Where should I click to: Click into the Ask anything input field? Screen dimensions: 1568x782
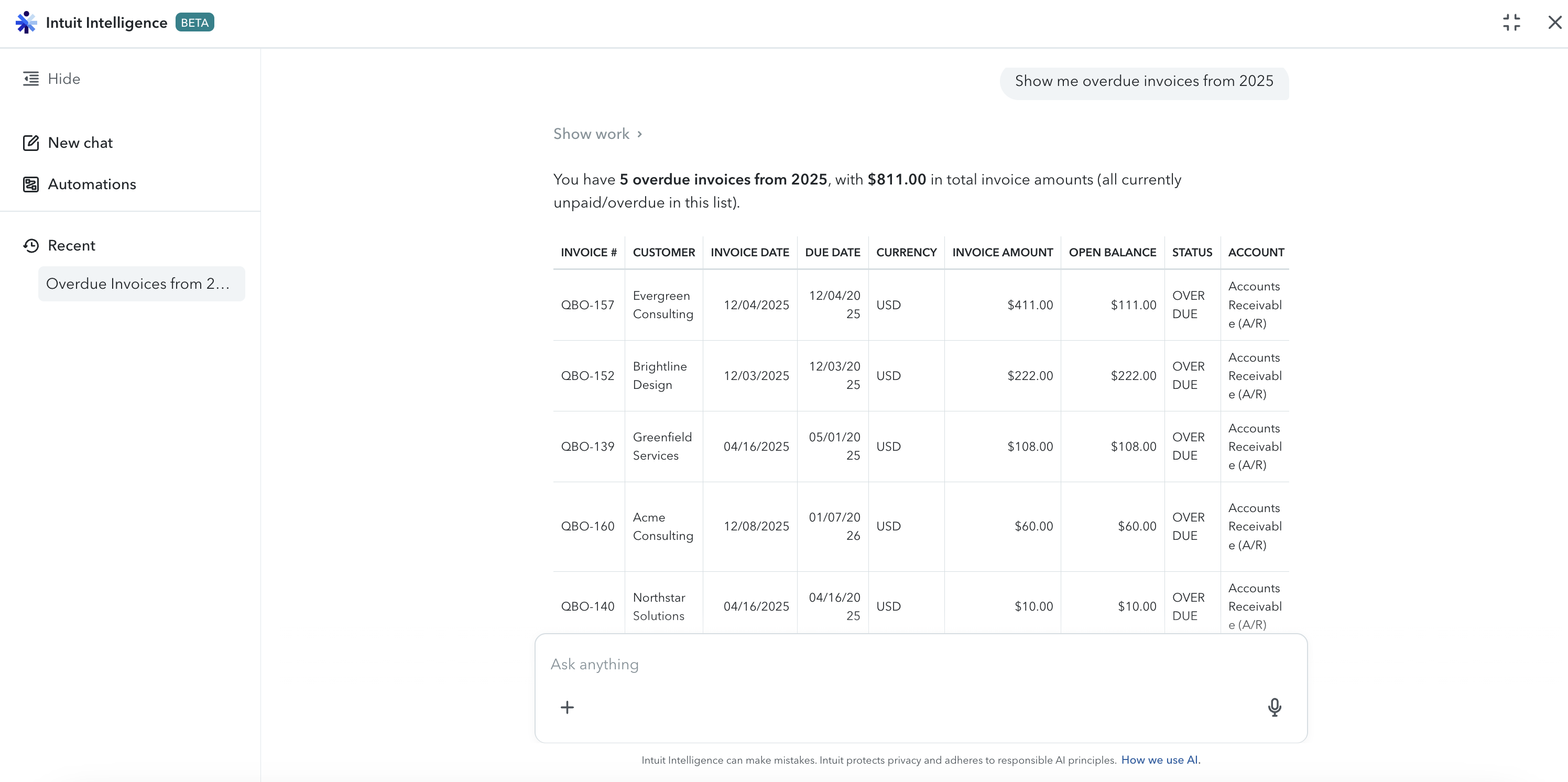click(x=920, y=665)
